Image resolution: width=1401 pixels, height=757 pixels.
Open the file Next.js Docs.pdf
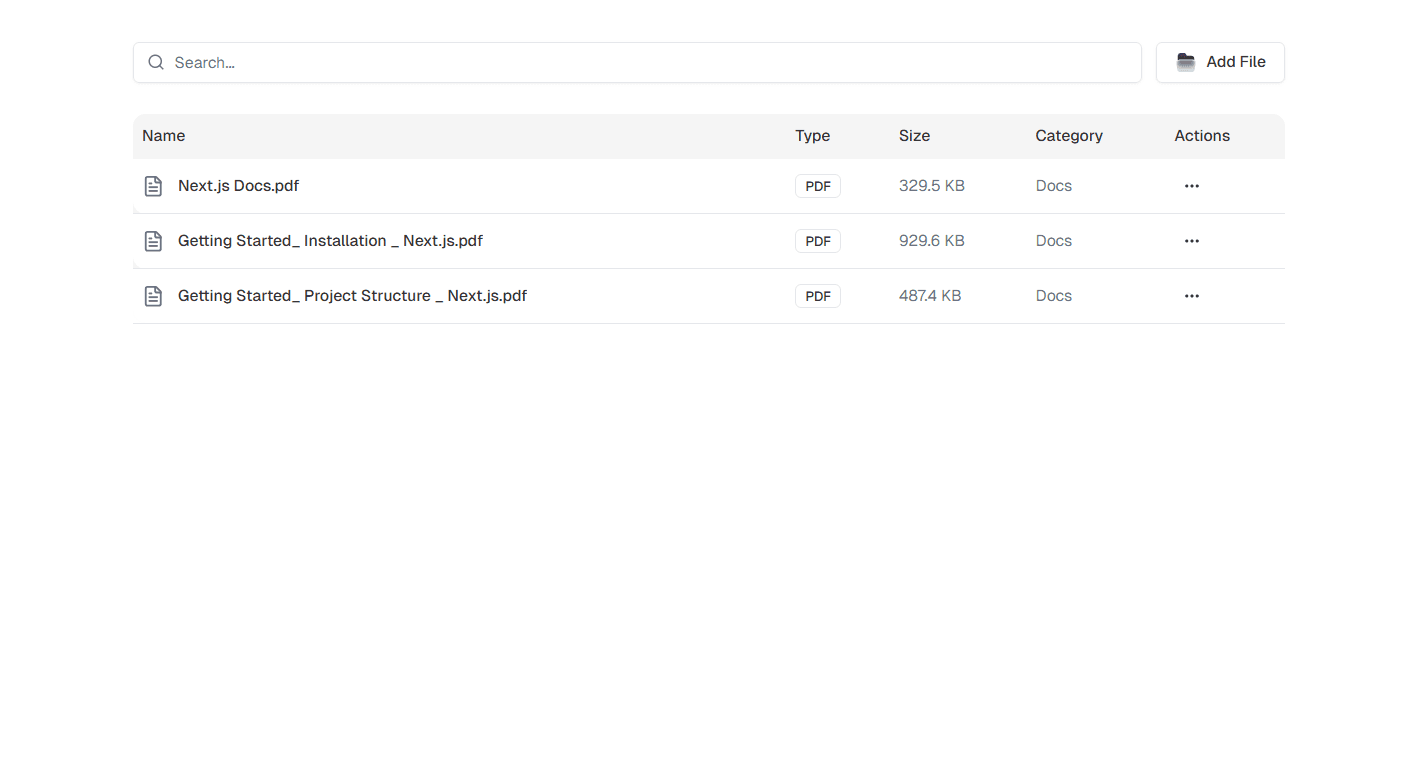[238, 185]
